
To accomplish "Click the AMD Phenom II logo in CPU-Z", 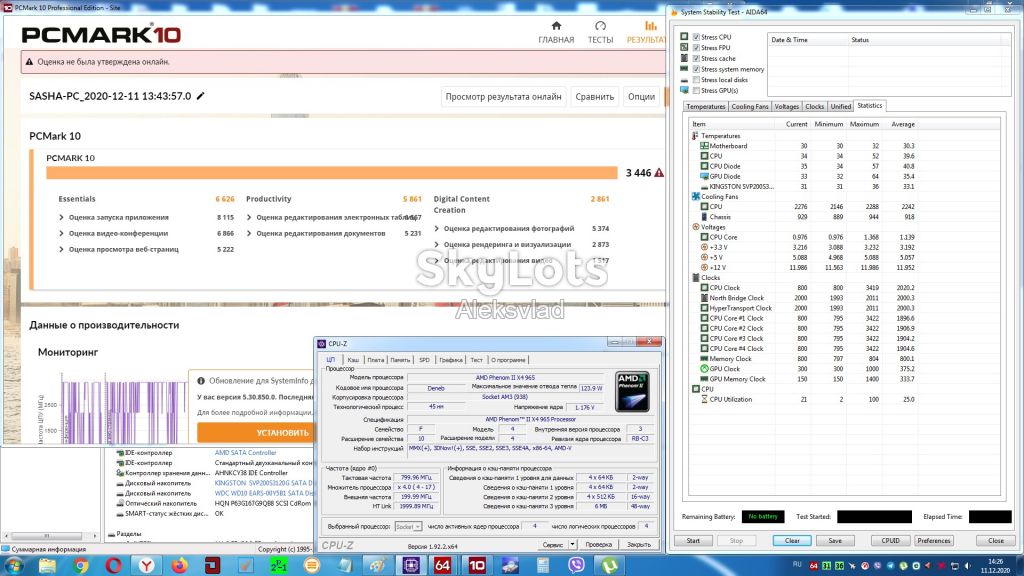I will tap(632, 391).
